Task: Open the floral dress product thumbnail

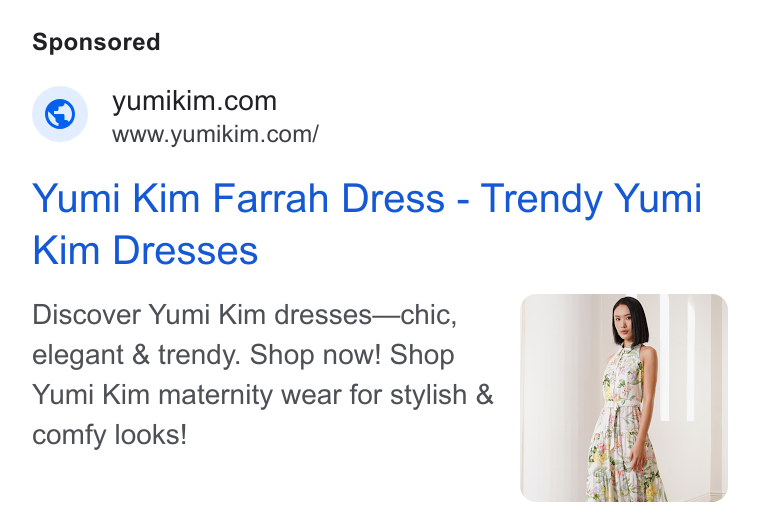Action: [x=624, y=398]
